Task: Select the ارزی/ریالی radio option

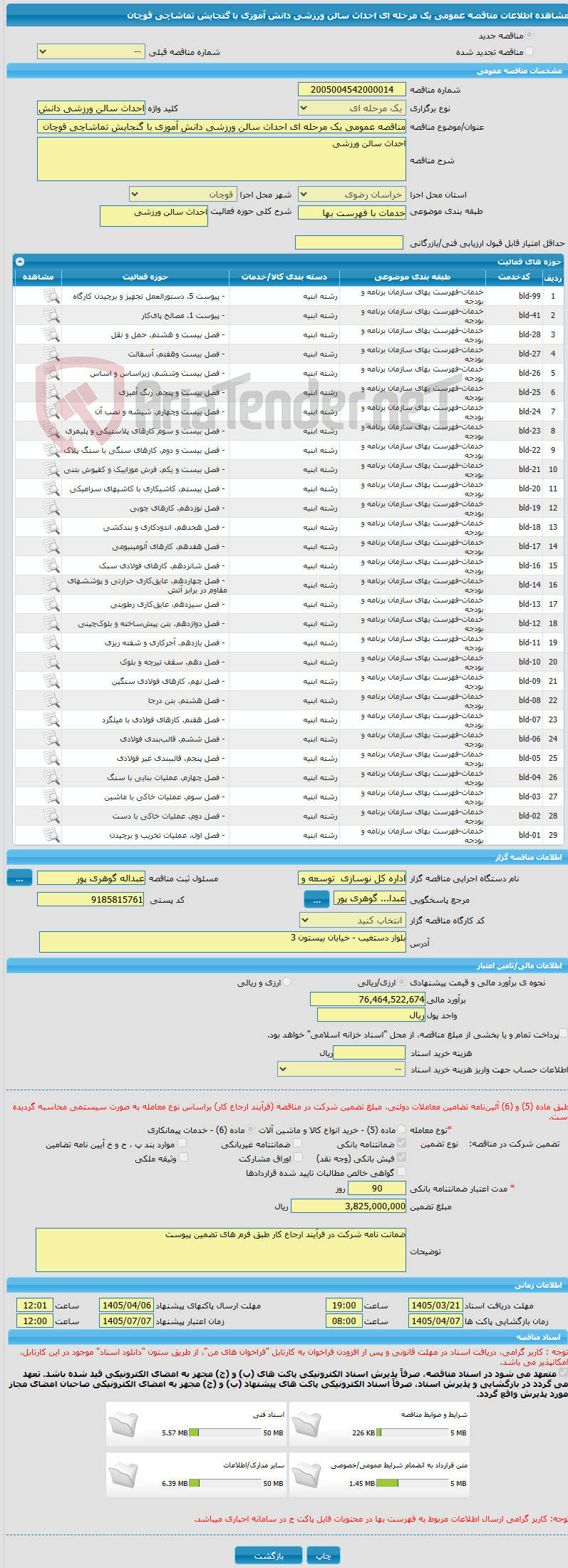Action: click(403, 982)
